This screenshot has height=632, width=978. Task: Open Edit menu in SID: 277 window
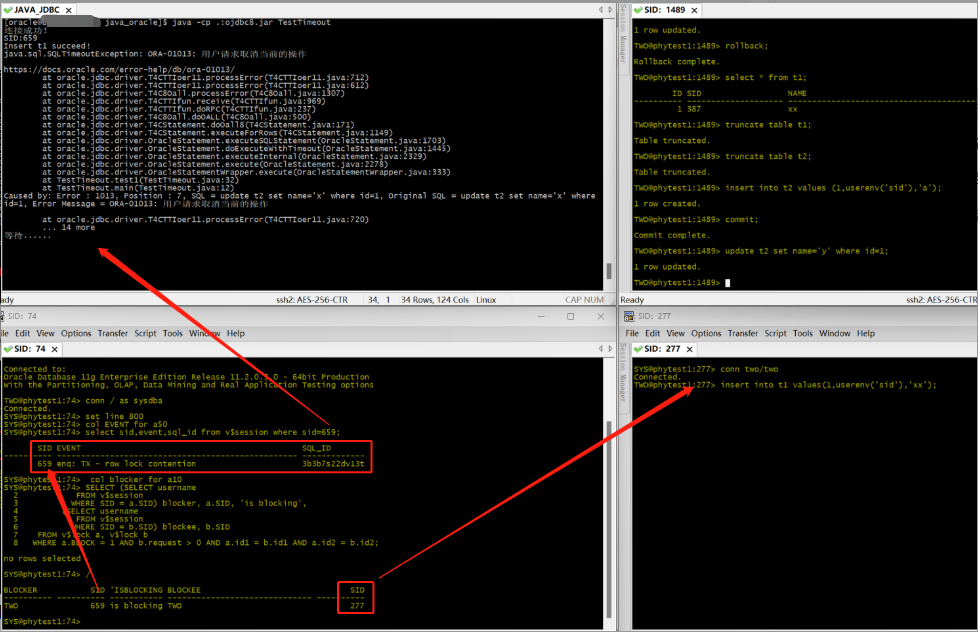click(652, 333)
